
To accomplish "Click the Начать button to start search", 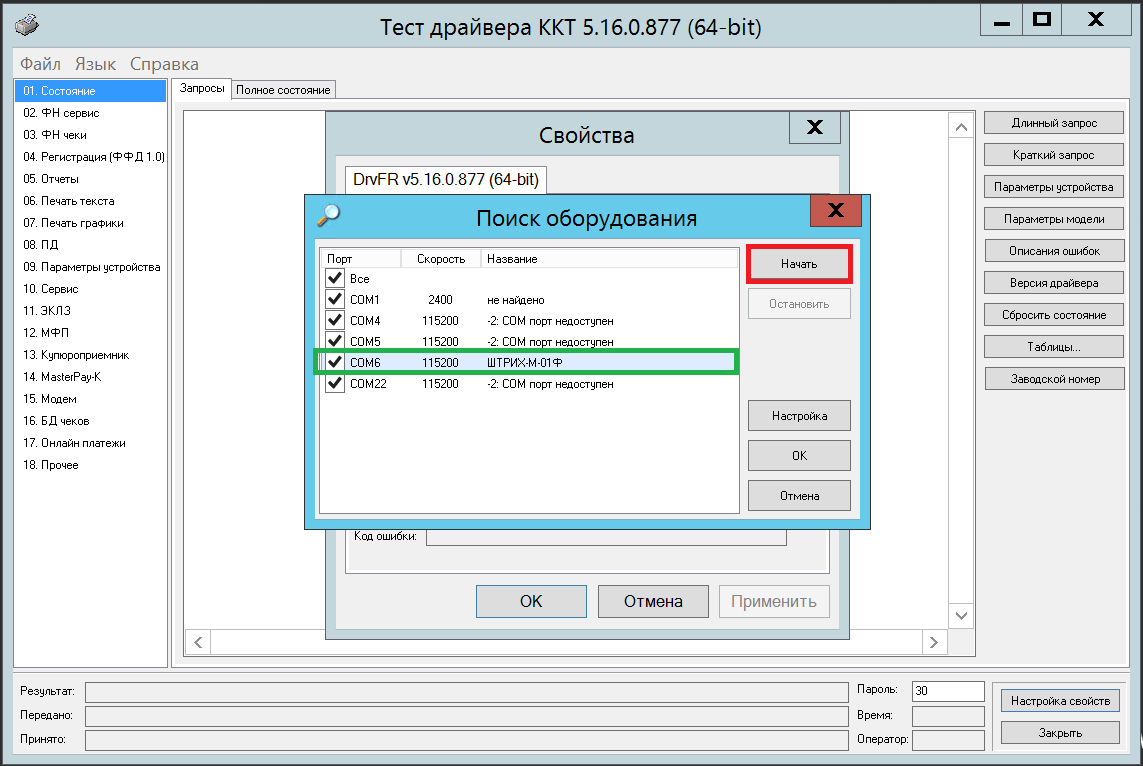I will pos(799,264).
